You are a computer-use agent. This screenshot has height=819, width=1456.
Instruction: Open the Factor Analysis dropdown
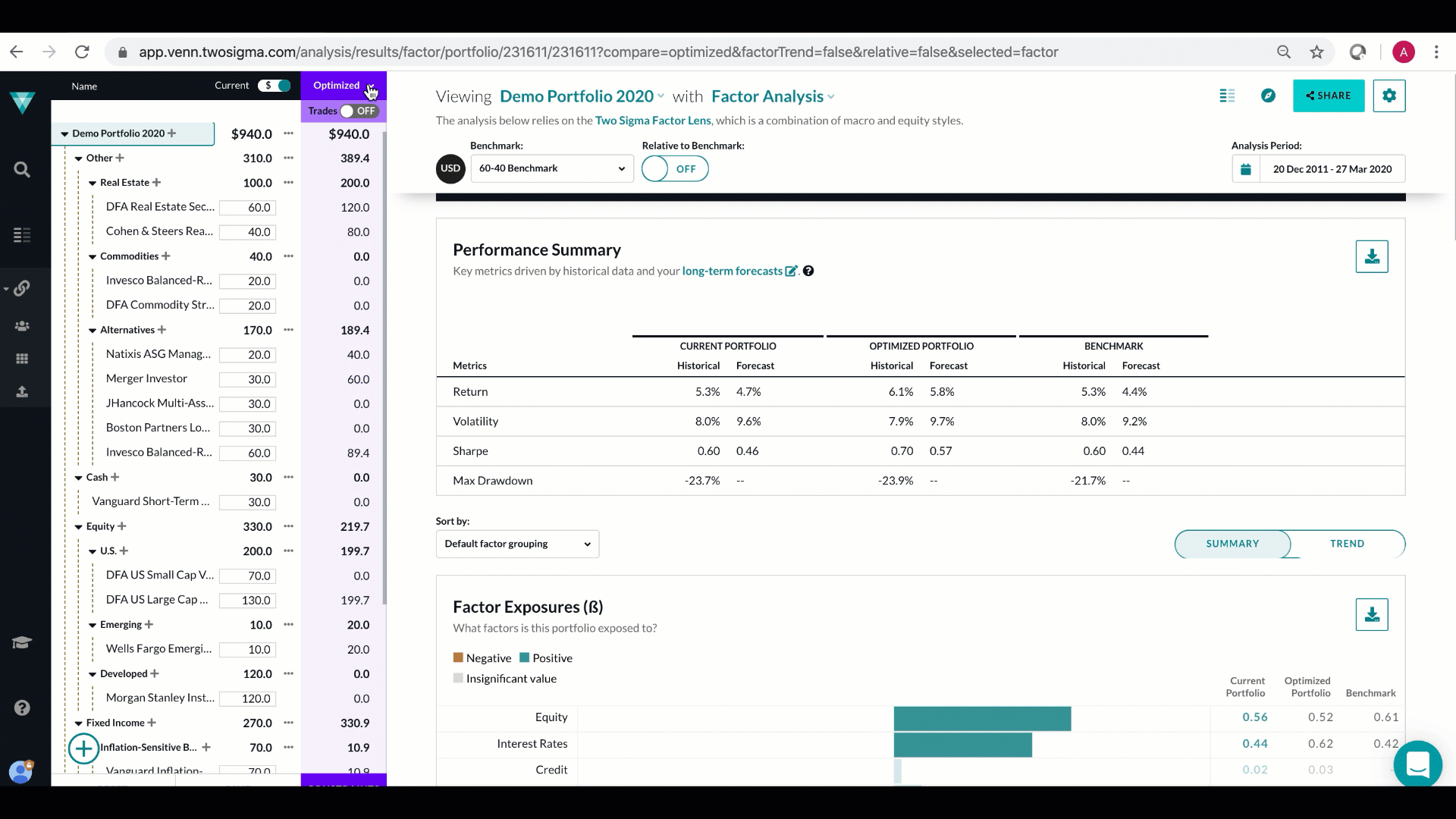coord(773,96)
